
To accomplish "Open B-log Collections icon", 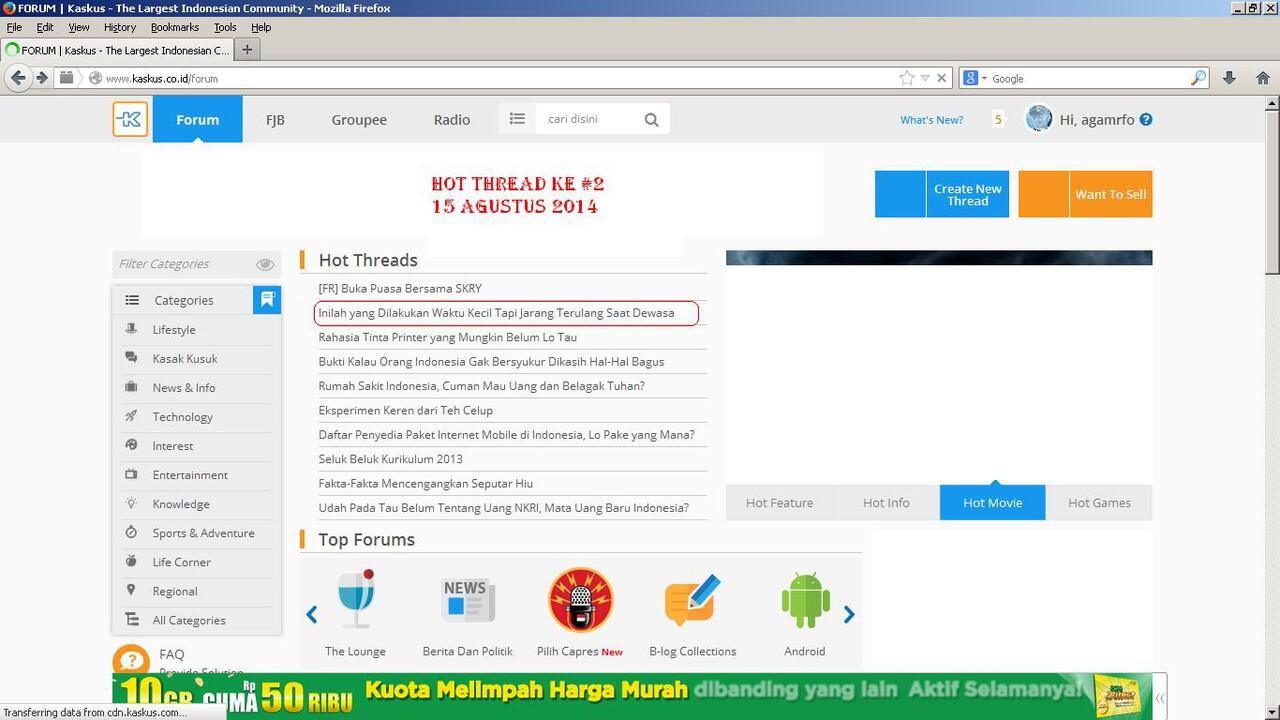I will tap(692, 600).
